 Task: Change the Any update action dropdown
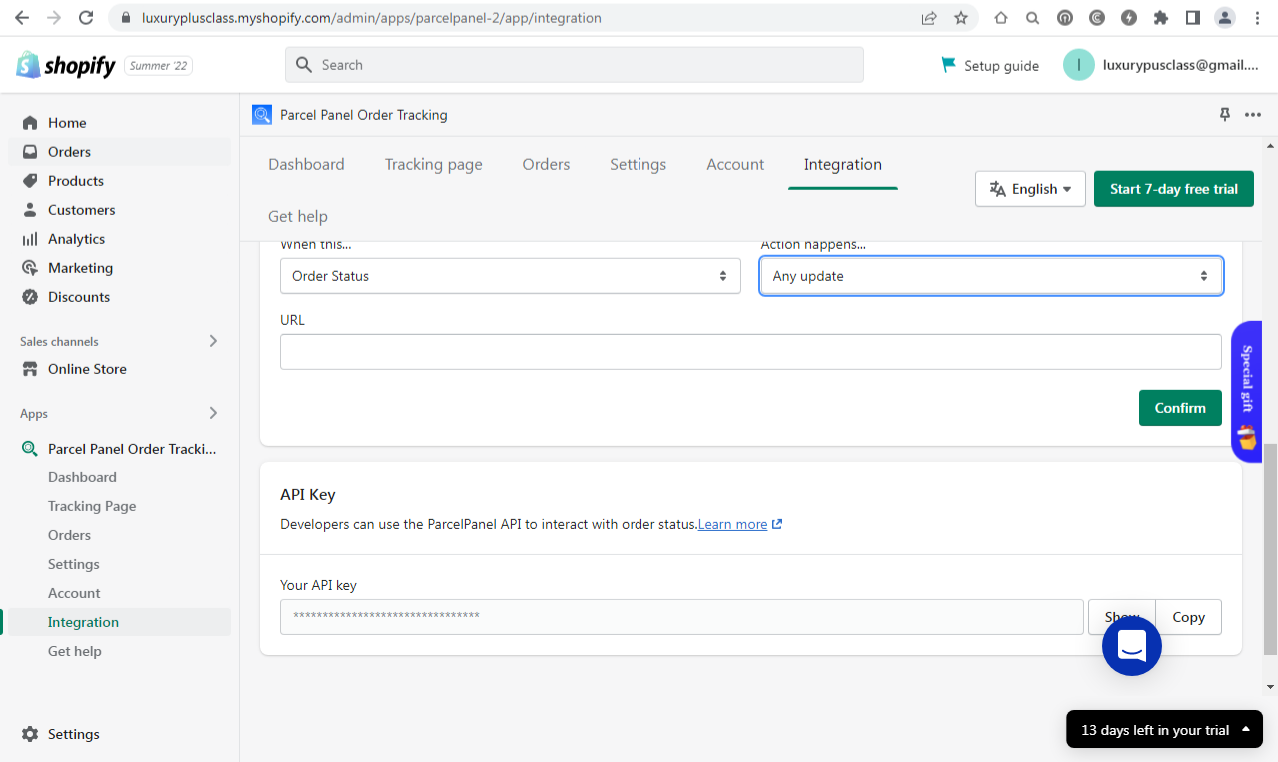click(x=990, y=275)
